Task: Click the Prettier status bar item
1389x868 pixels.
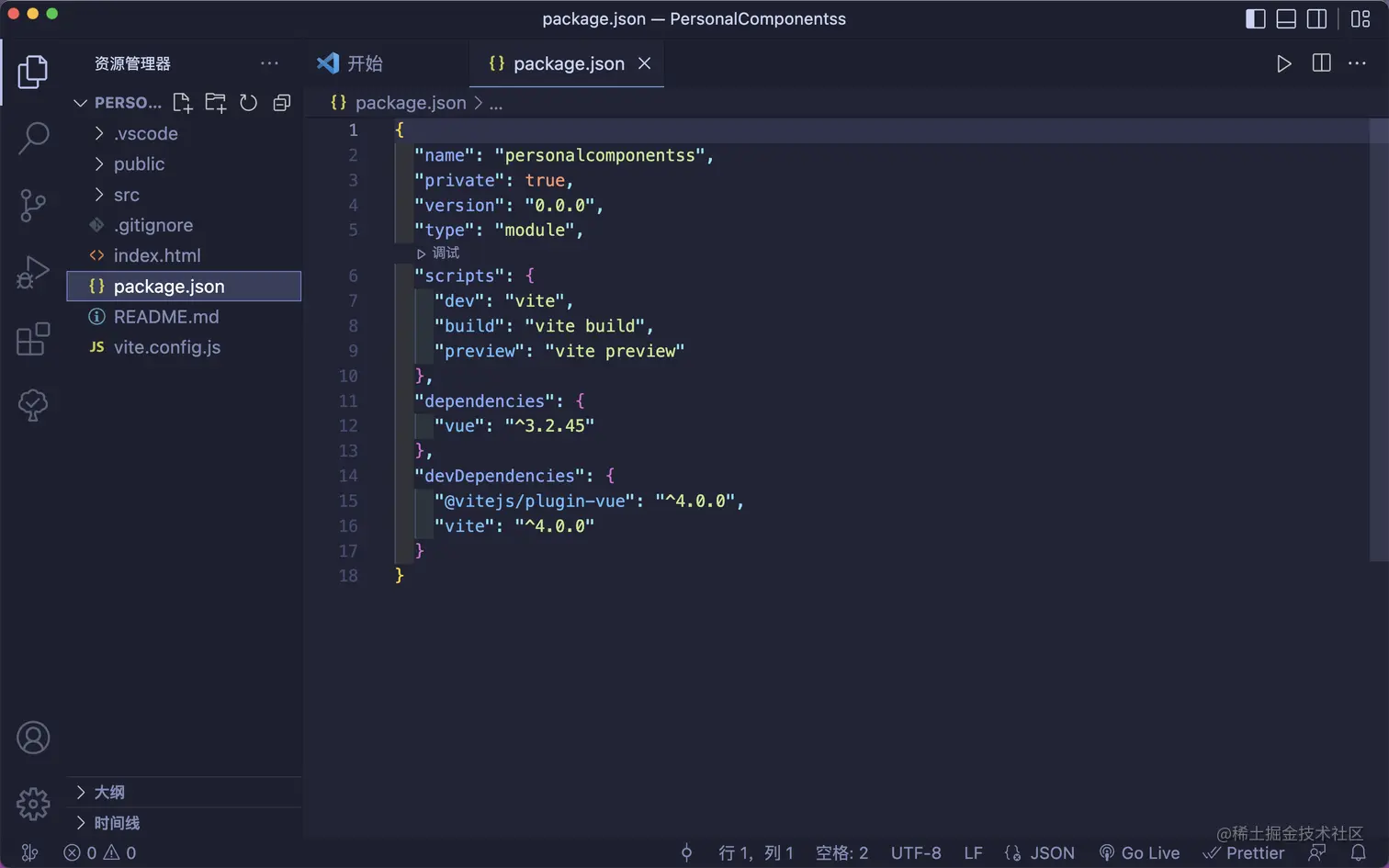Action: [1244, 853]
